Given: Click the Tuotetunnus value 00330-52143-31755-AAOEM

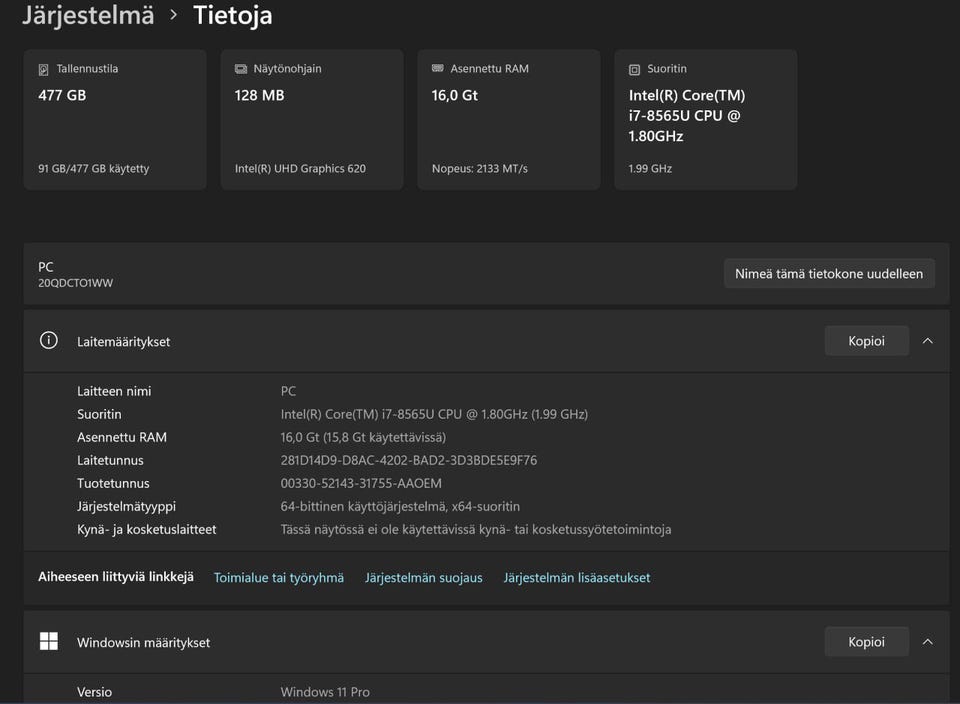Looking at the screenshot, I should (x=361, y=484).
